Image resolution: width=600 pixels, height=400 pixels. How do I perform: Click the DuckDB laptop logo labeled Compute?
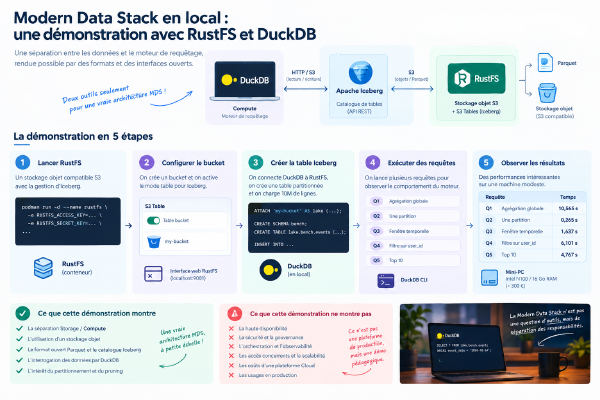[x=245, y=80]
